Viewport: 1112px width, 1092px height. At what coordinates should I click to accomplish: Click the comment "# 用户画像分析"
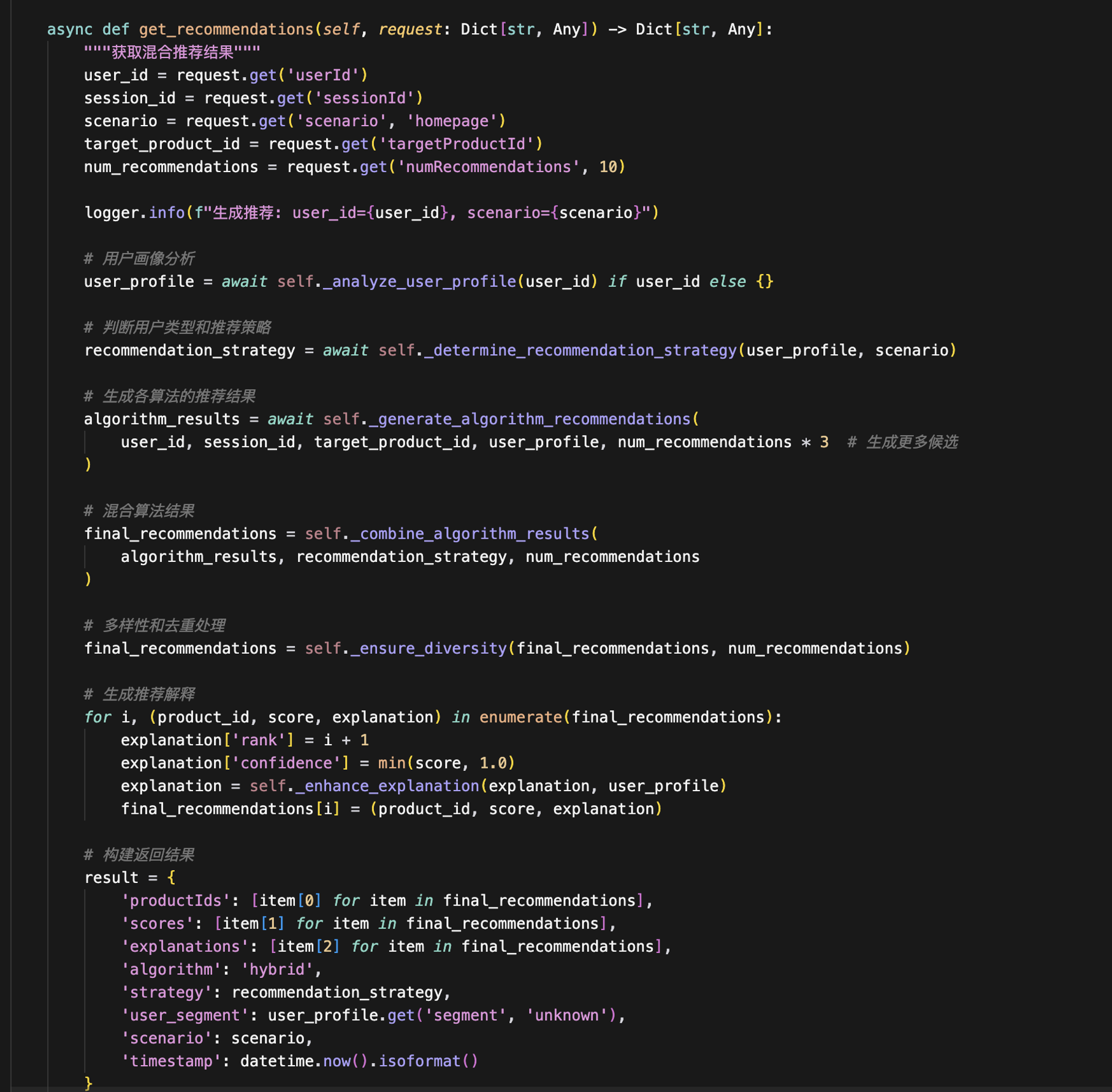tap(139, 259)
